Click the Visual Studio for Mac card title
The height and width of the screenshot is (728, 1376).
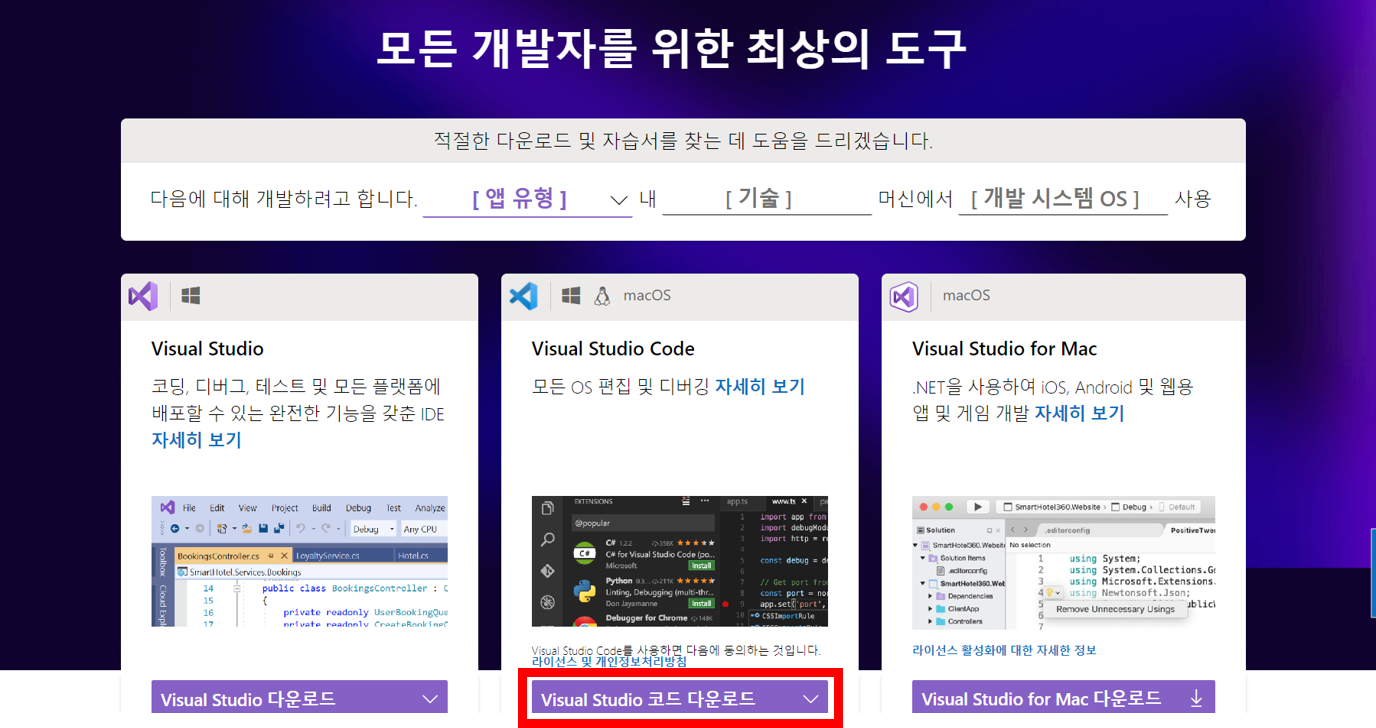click(1004, 349)
